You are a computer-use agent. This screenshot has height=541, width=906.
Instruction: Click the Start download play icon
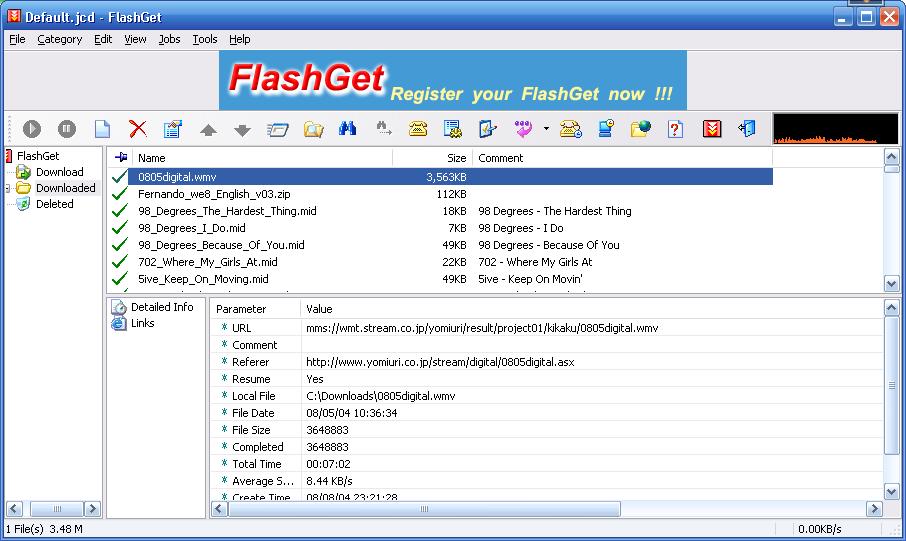32,128
